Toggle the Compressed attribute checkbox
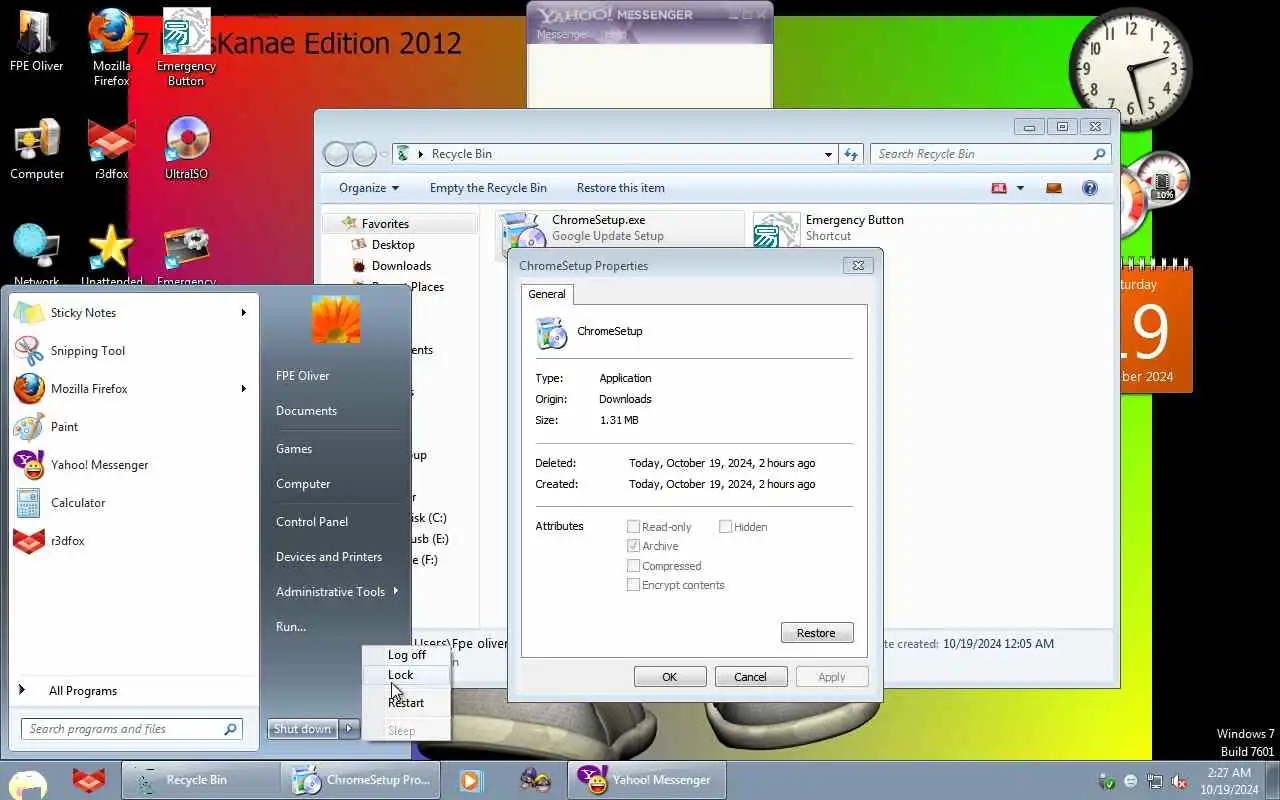1280x800 pixels. (x=633, y=566)
